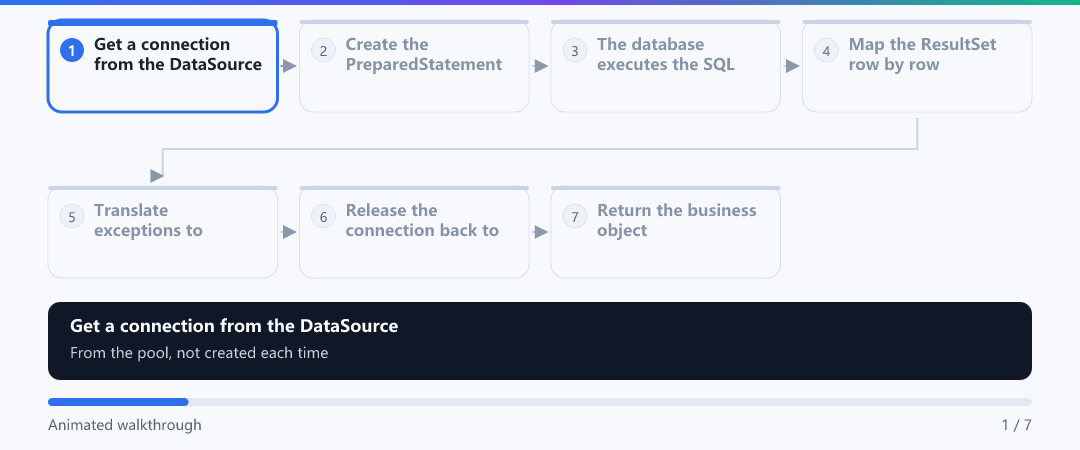Click the number 5 step badge

point(72,216)
